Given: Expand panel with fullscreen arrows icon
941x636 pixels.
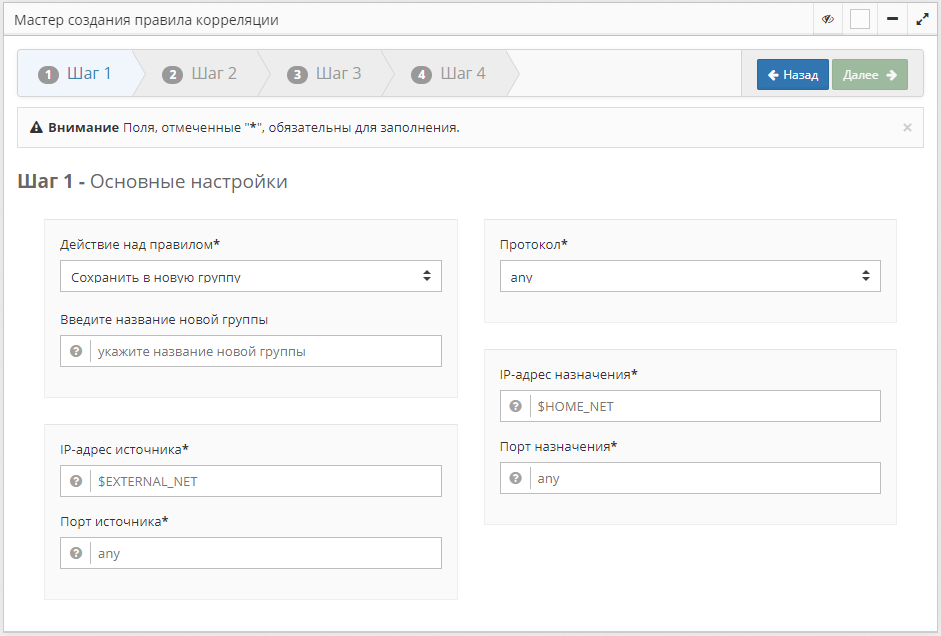Looking at the screenshot, I should tap(922, 19).
